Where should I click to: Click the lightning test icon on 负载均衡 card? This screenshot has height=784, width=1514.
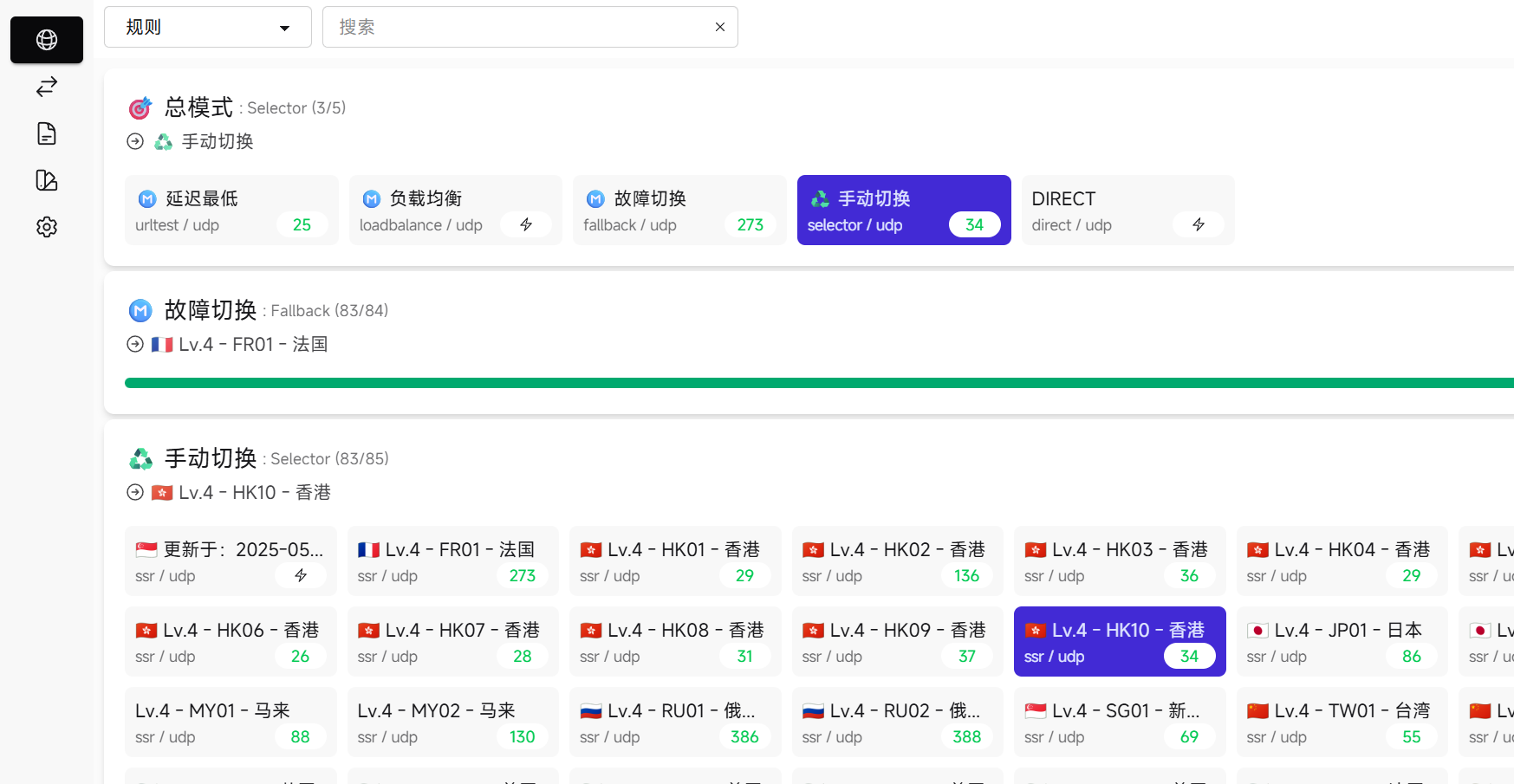pos(525,225)
